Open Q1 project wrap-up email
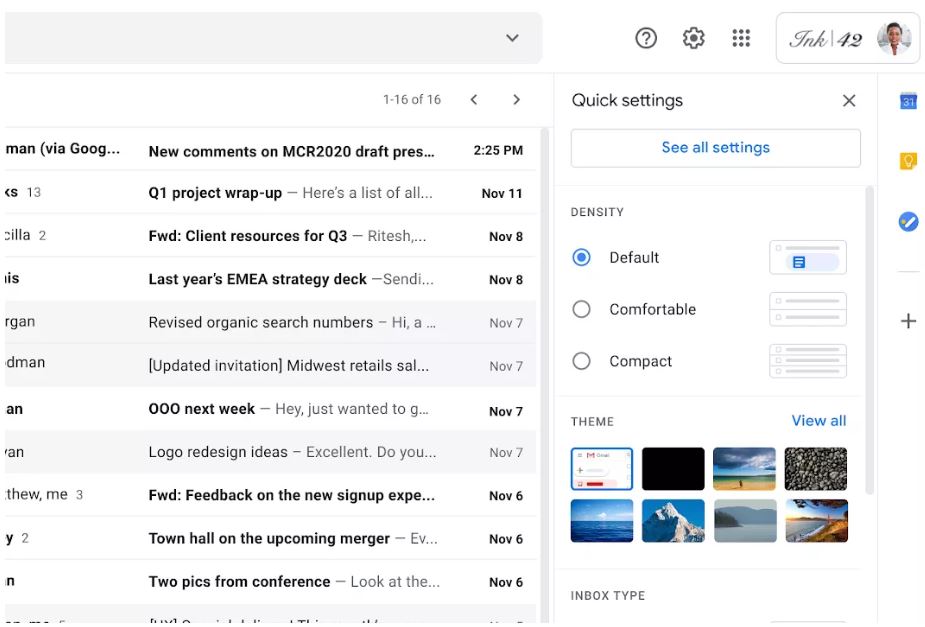Viewport: 925px width, 627px height. [x=270, y=193]
